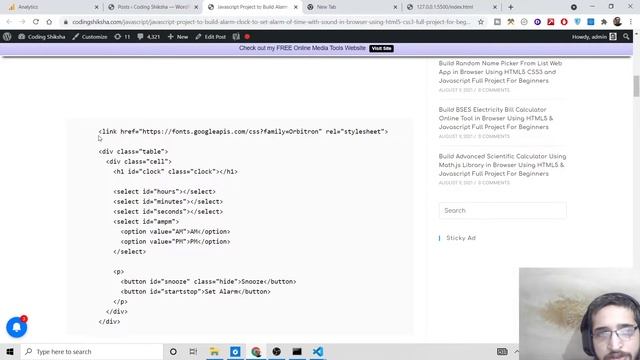Open OBS Studio from taskbar
Screen dimensions: 640x360
pos(276,351)
